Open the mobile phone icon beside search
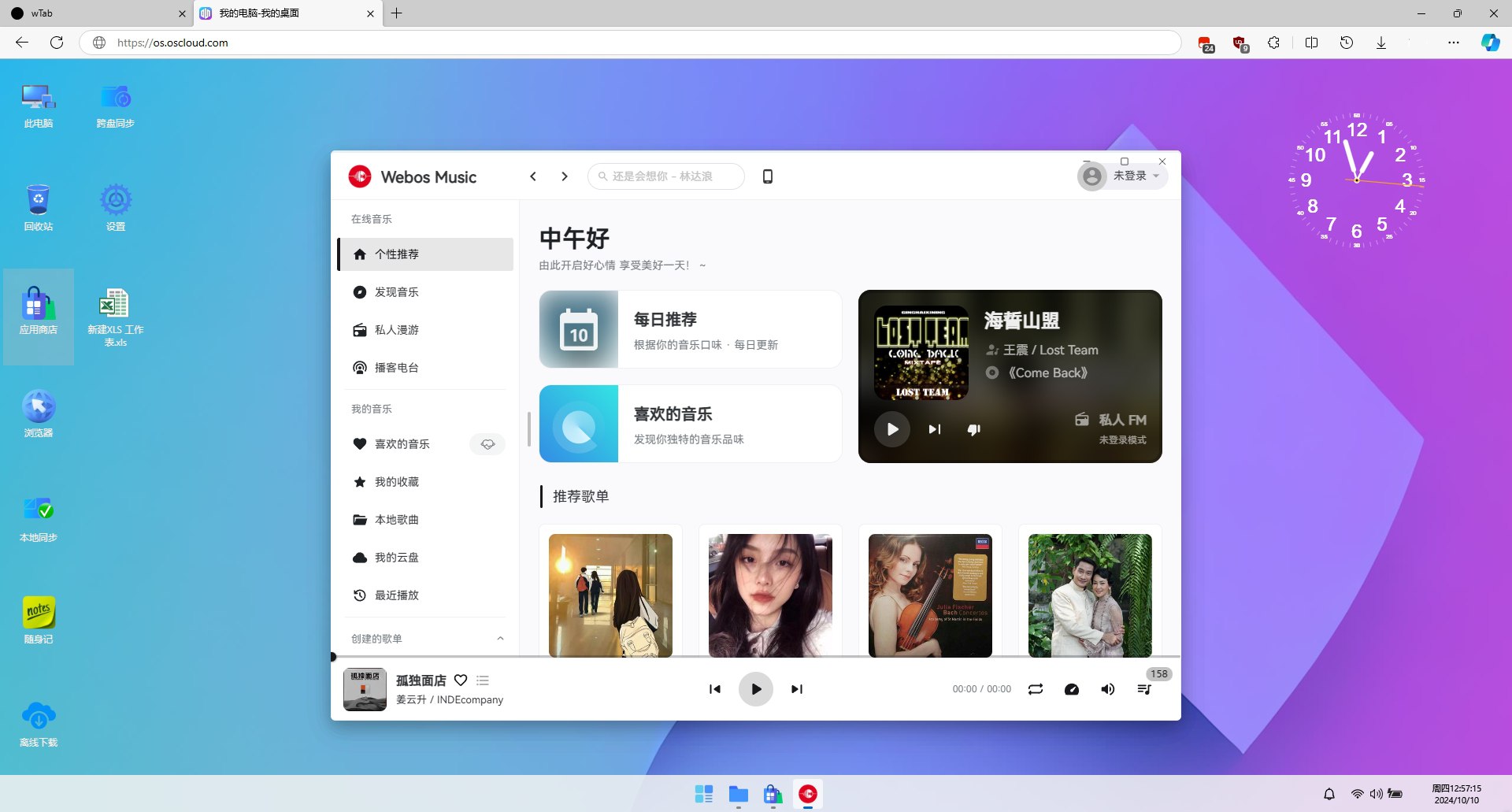This screenshot has height=812, width=1512. [x=768, y=176]
